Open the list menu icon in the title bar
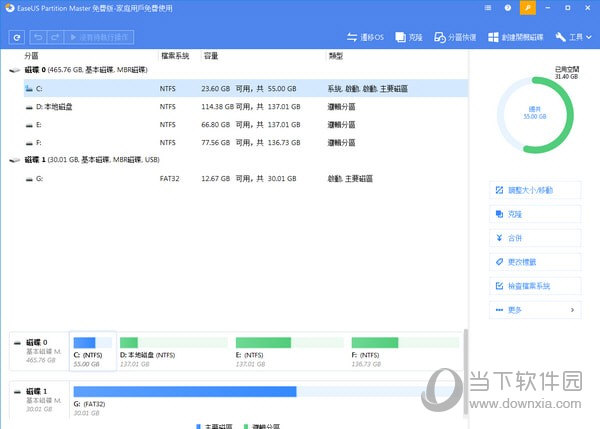 coord(488,8)
